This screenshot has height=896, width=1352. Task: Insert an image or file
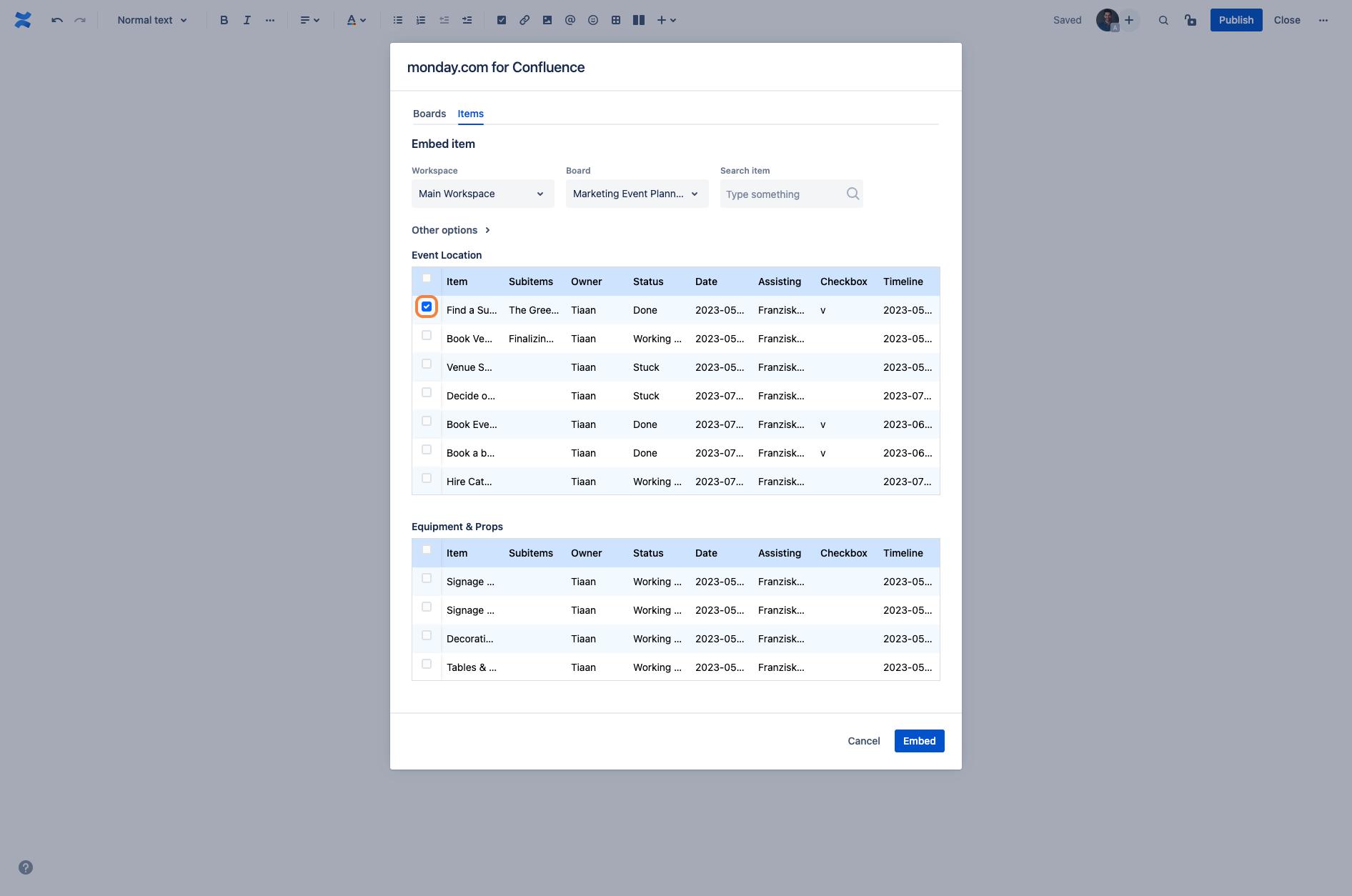pyautogui.click(x=547, y=20)
